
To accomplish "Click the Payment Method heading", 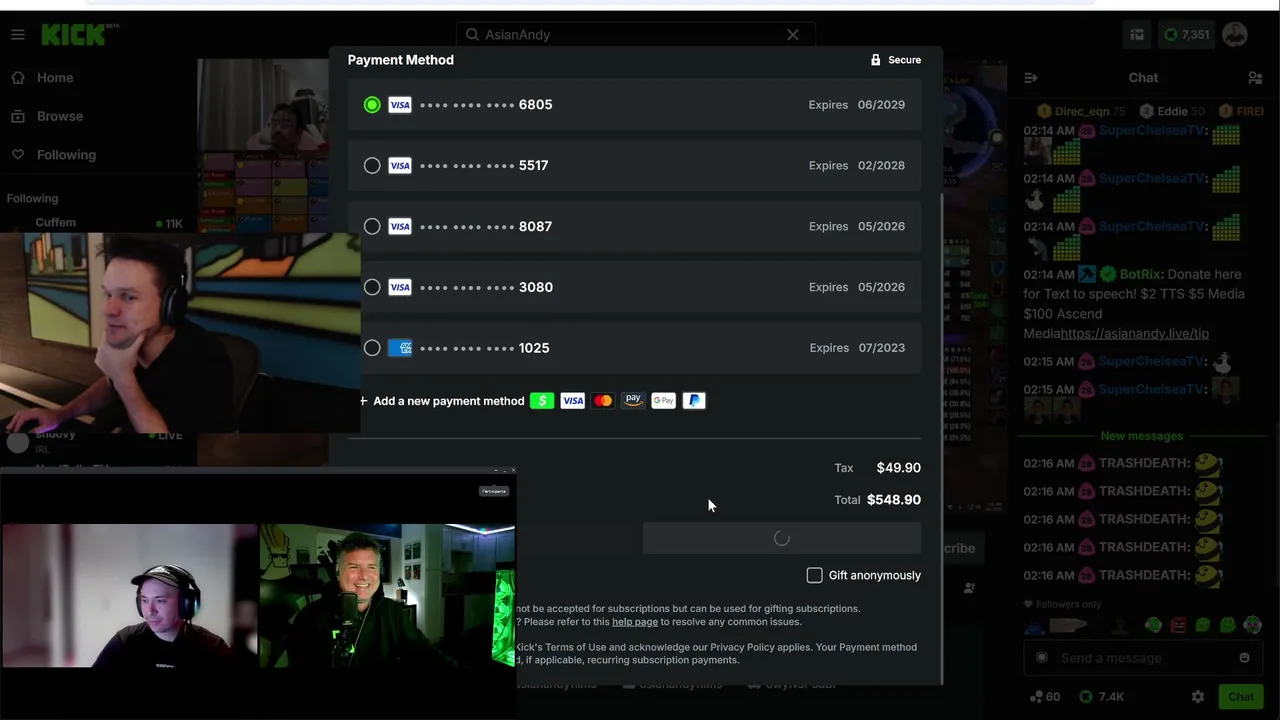I will [x=401, y=60].
